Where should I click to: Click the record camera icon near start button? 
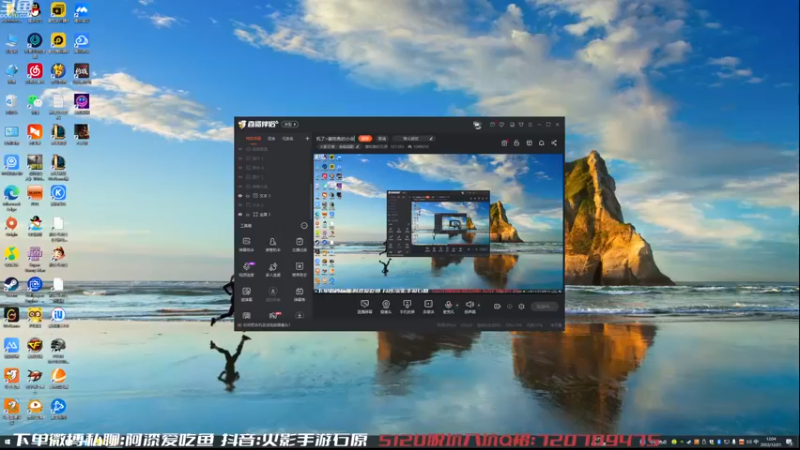tap(497, 307)
